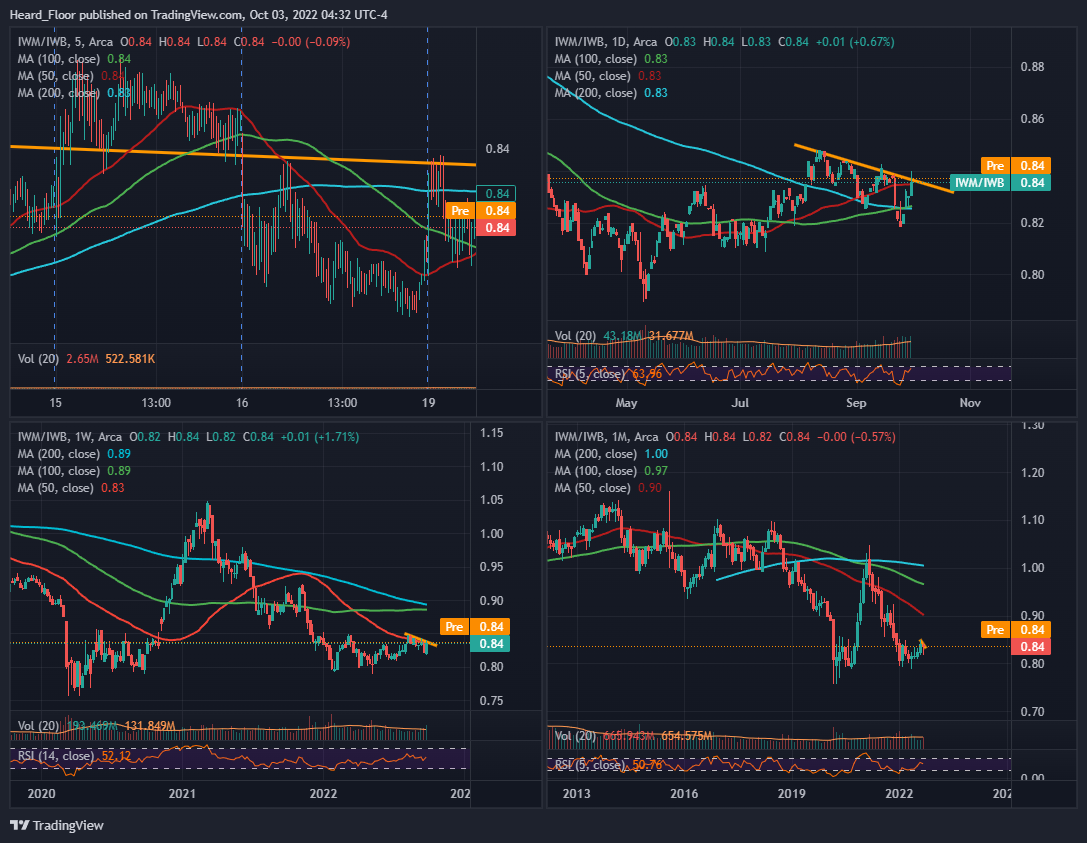Select MA (50, close) 0.90 legend in the monthly chart
Viewport: 1087px width, 843px height.
(608, 488)
